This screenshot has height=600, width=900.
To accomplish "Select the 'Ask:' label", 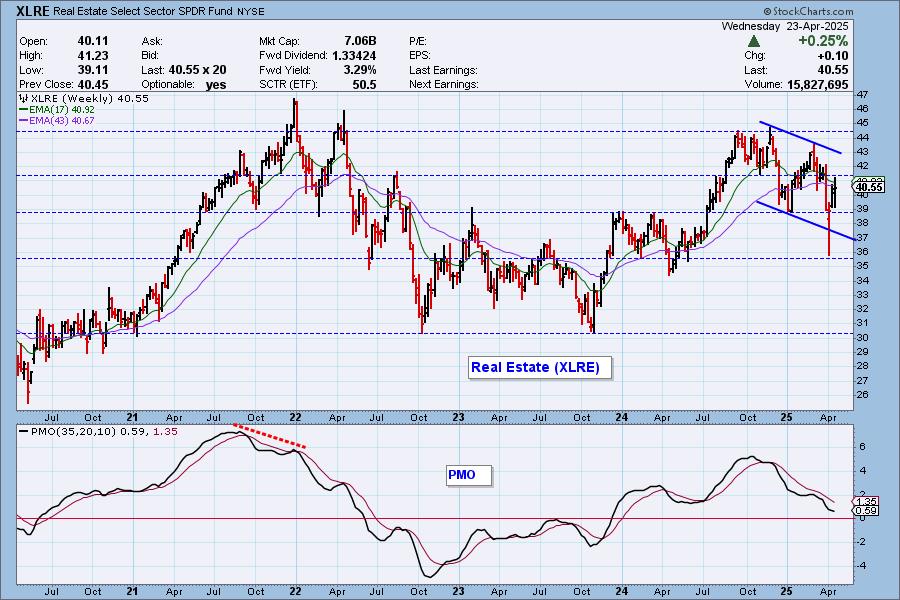I will coord(152,41).
